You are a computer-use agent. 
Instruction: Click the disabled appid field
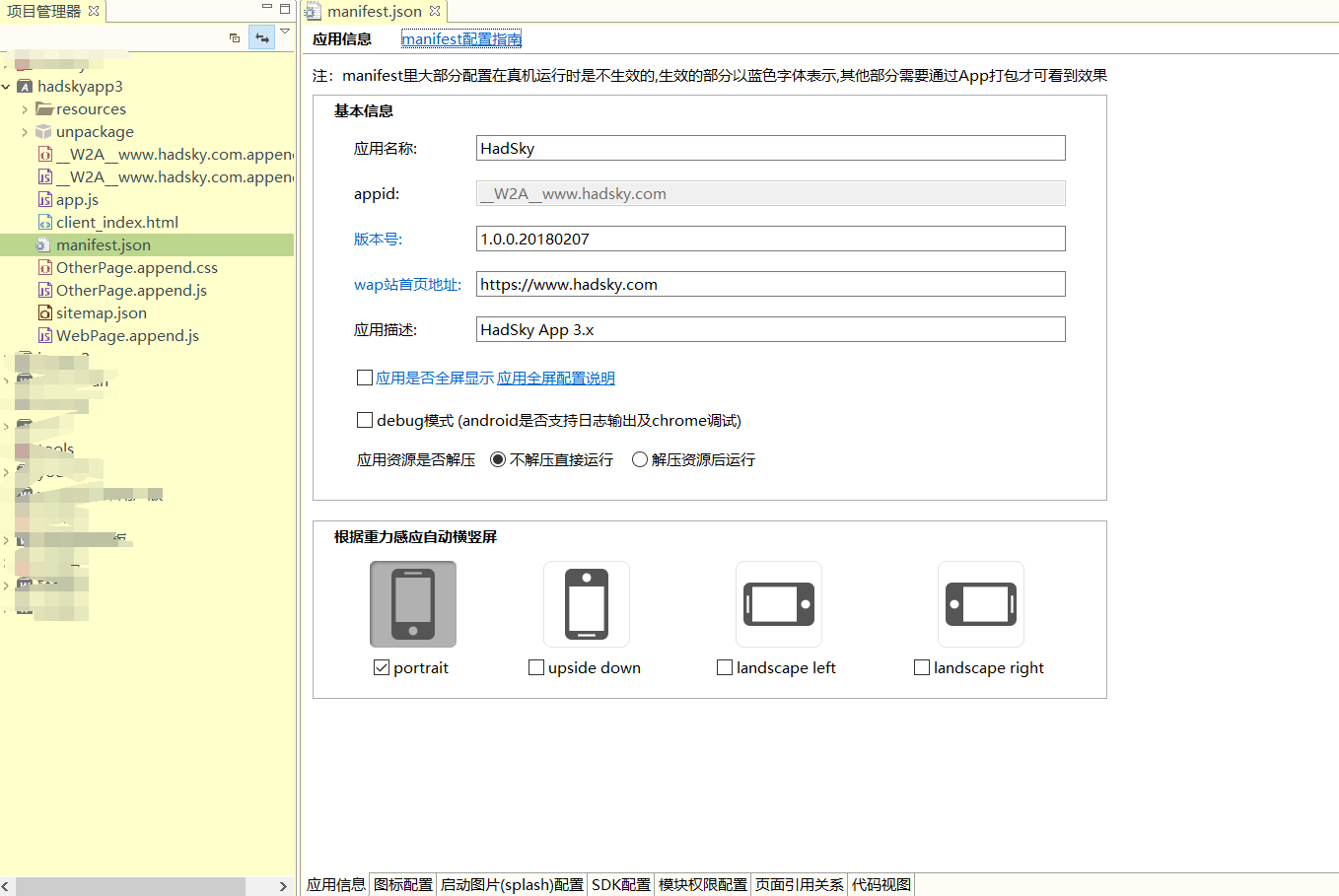point(771,193)
